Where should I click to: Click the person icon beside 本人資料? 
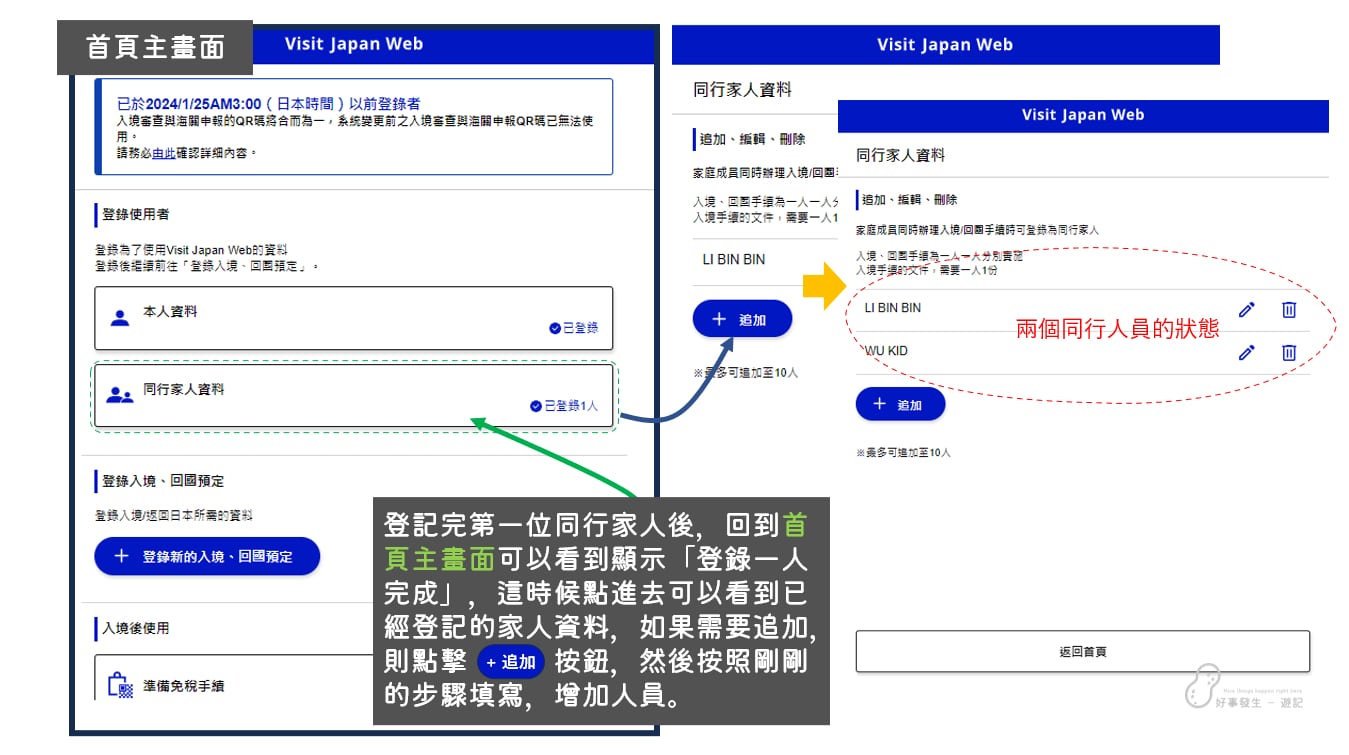point(120,318)
